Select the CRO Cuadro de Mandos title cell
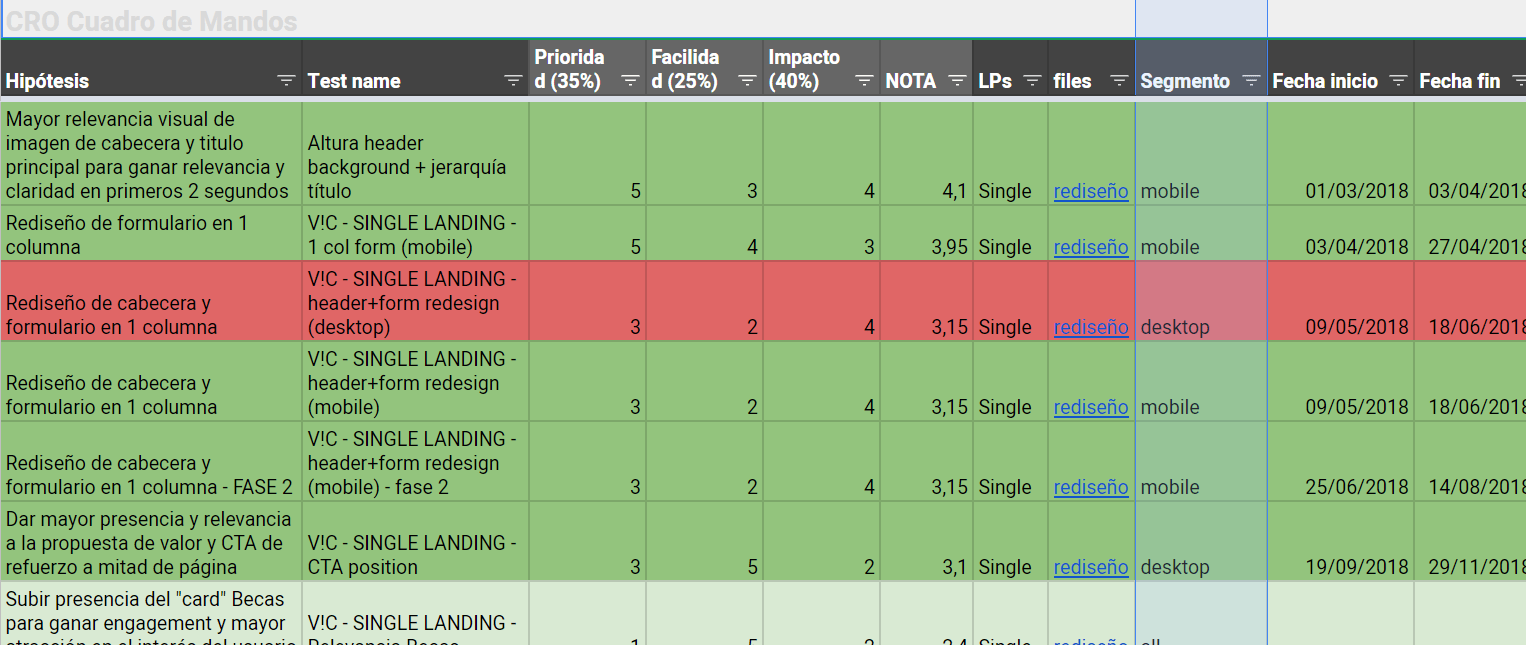The image size is (1526, 645). 152,21
